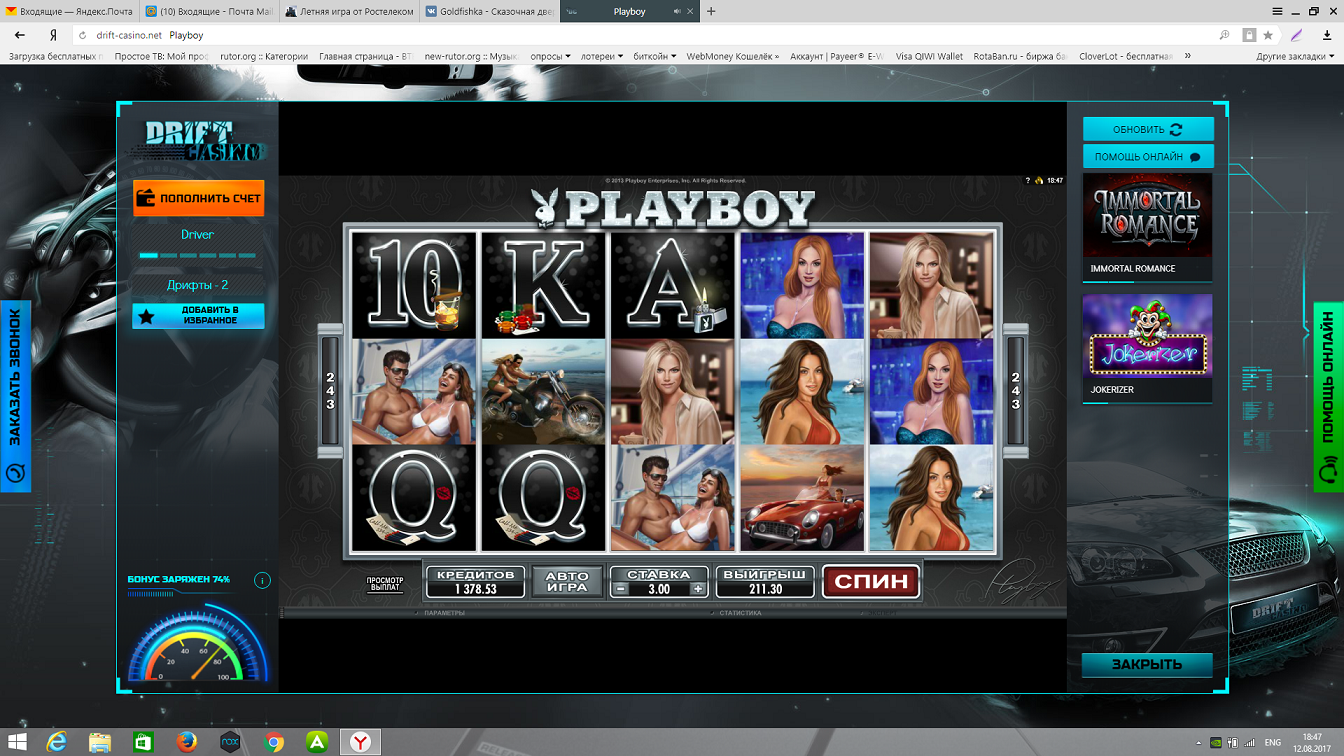Click the ВЫИГРЫШ win display
Viewport: 1344px width, 756px height.
click(765, 582)
